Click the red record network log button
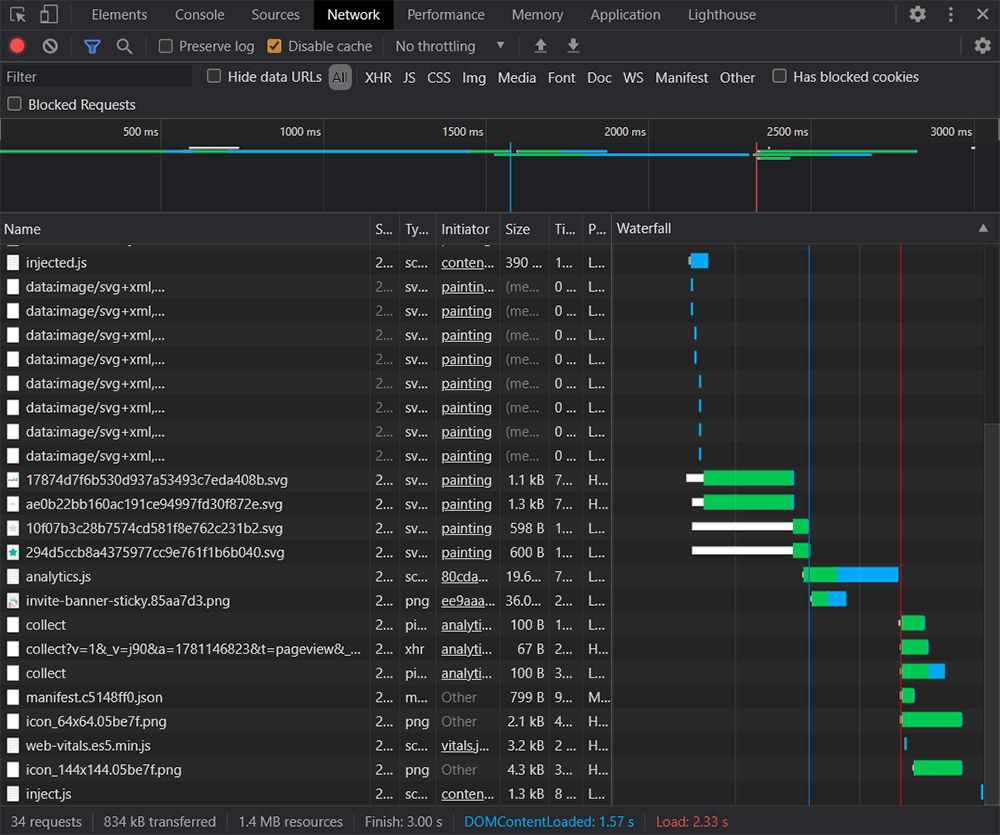Viewport: 1000px width, 835px height. (x=17, y=46)
